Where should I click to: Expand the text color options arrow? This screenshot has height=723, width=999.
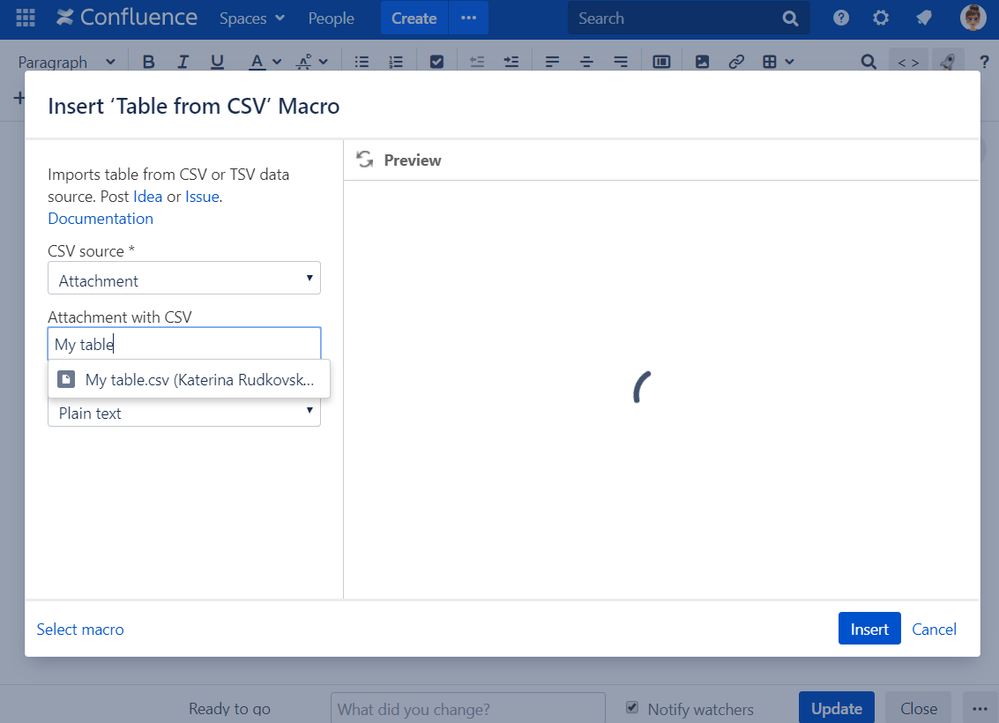tap(277, 62)
